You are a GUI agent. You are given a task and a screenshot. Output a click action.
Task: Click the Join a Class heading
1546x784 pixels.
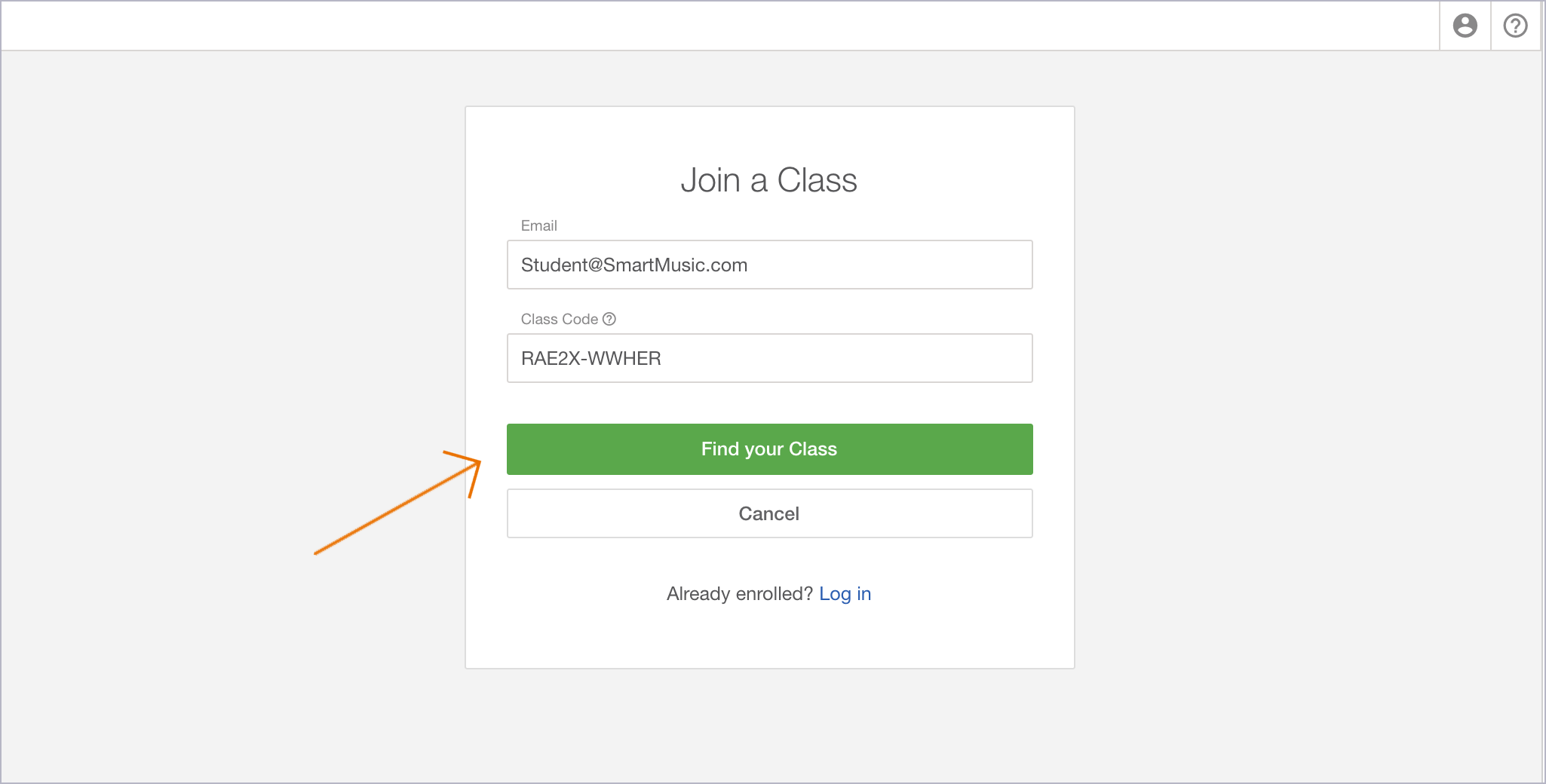pyautogui.click(x=768, y=180)
